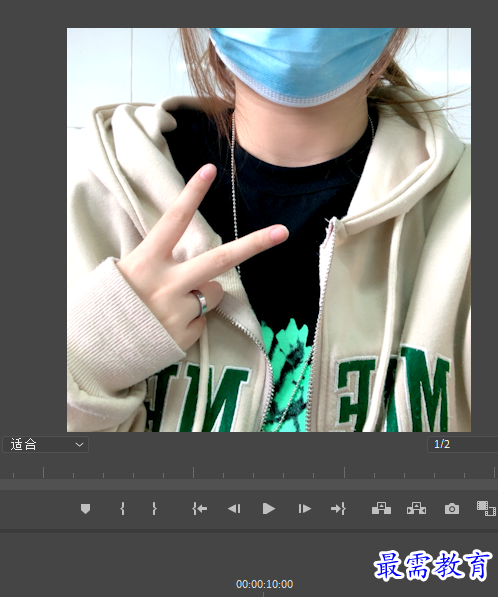The width and height of the screenshot is (498, 597).
Task: Click the video preview frame
Action: (269, 230)
